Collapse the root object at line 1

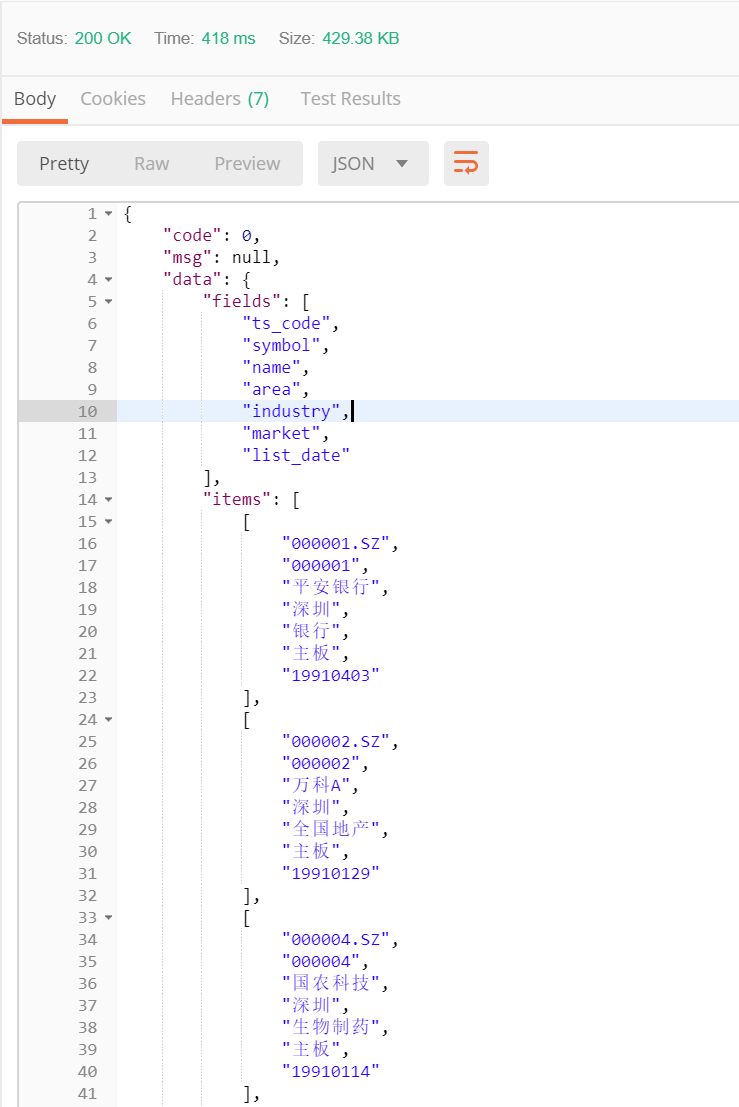[x=109, y=213]
